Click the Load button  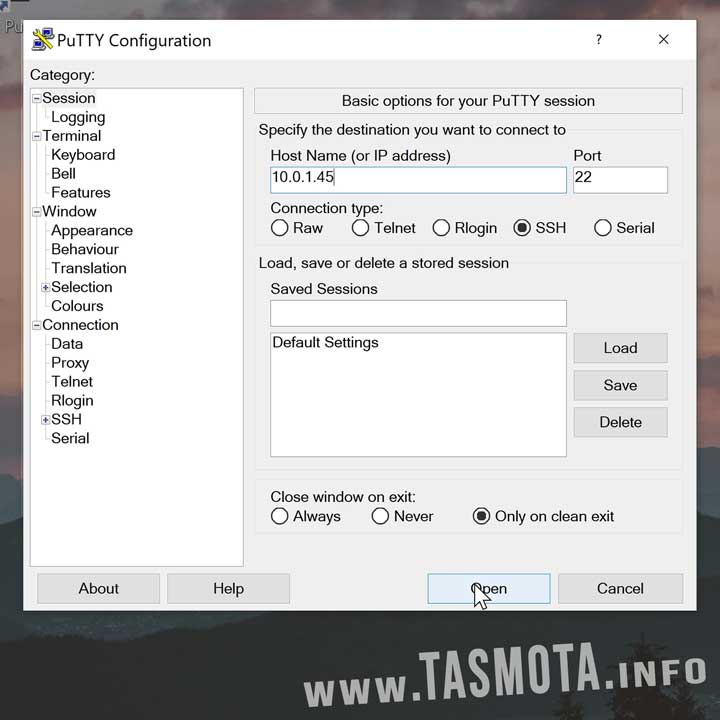pos(620,348)
